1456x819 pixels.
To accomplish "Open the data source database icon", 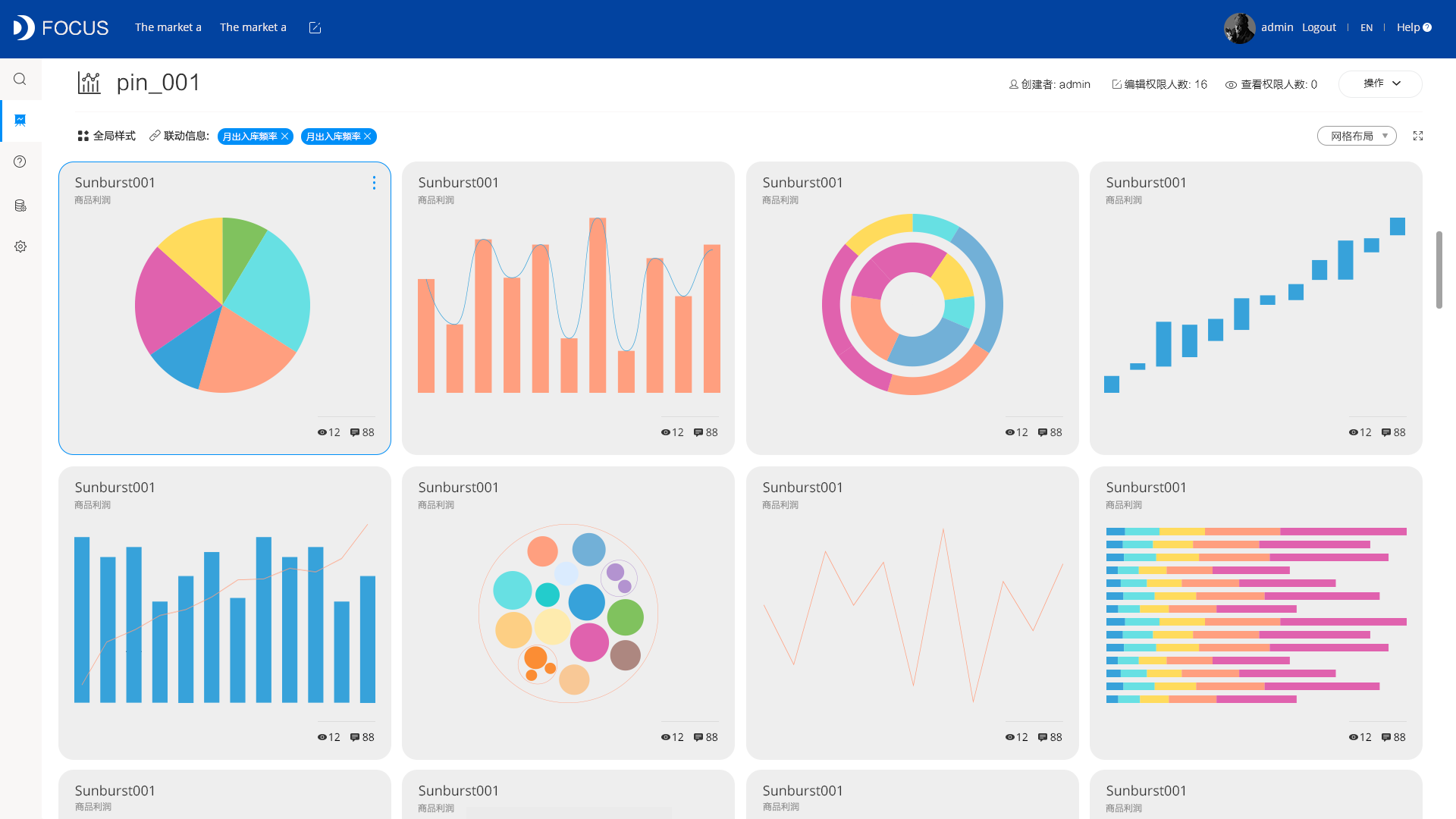I will click(x=20, y=206).
